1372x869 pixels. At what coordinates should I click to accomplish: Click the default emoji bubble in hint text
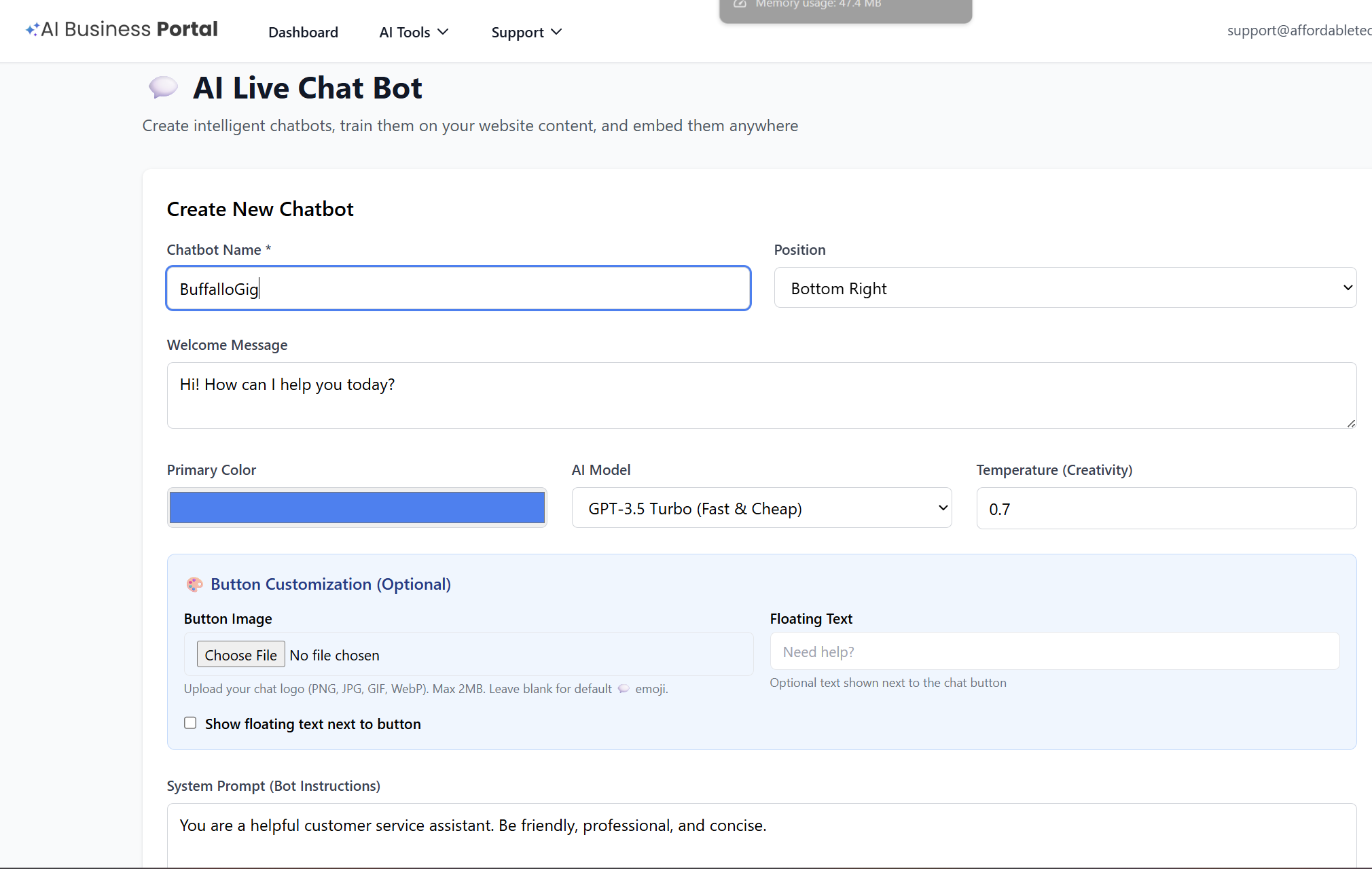click(x=624, y=689)
